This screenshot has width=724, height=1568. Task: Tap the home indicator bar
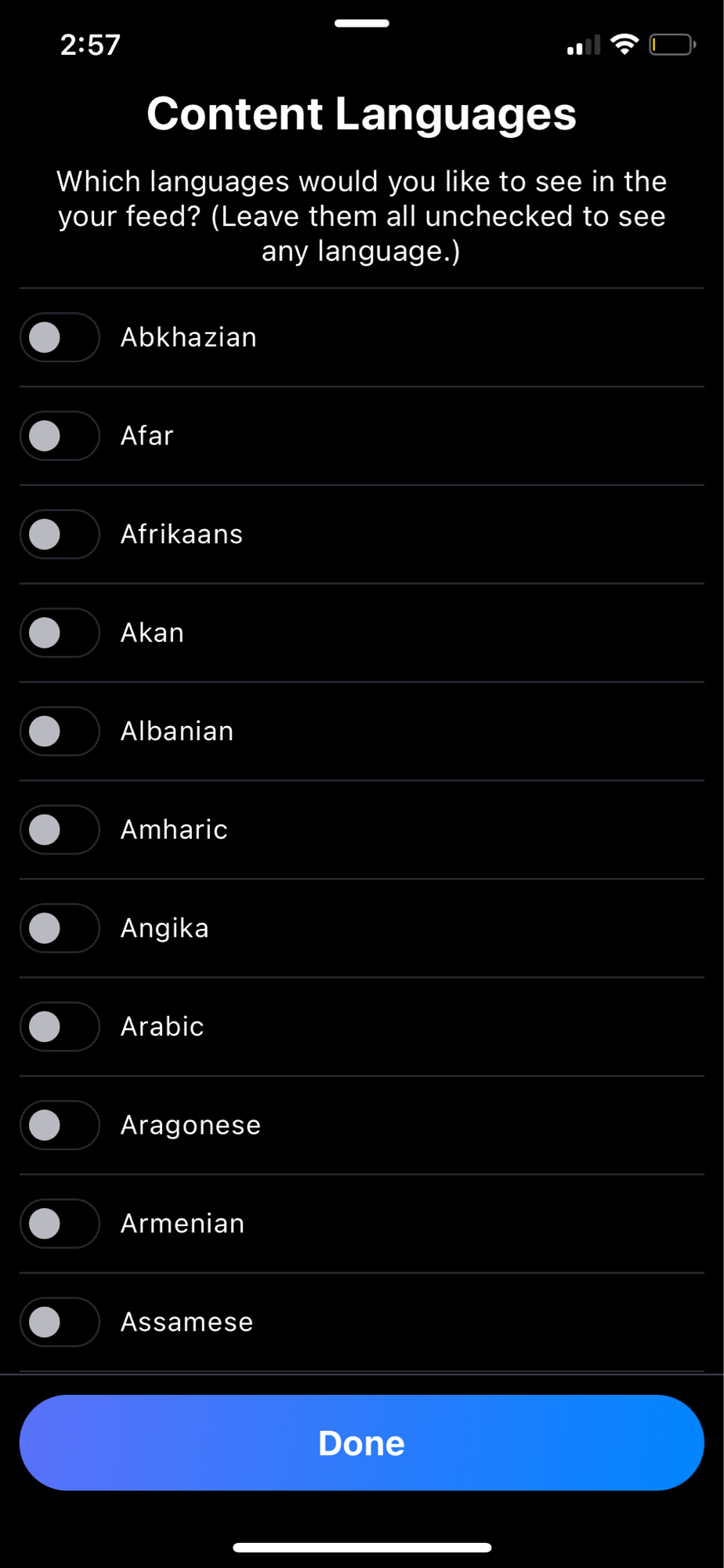[362, 1548]
